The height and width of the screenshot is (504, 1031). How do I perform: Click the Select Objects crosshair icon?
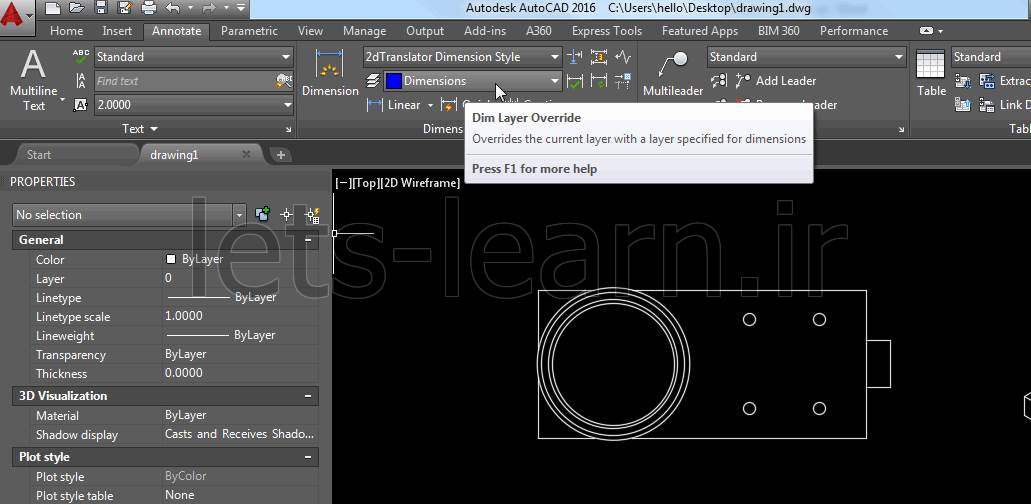tap(287, 214)
